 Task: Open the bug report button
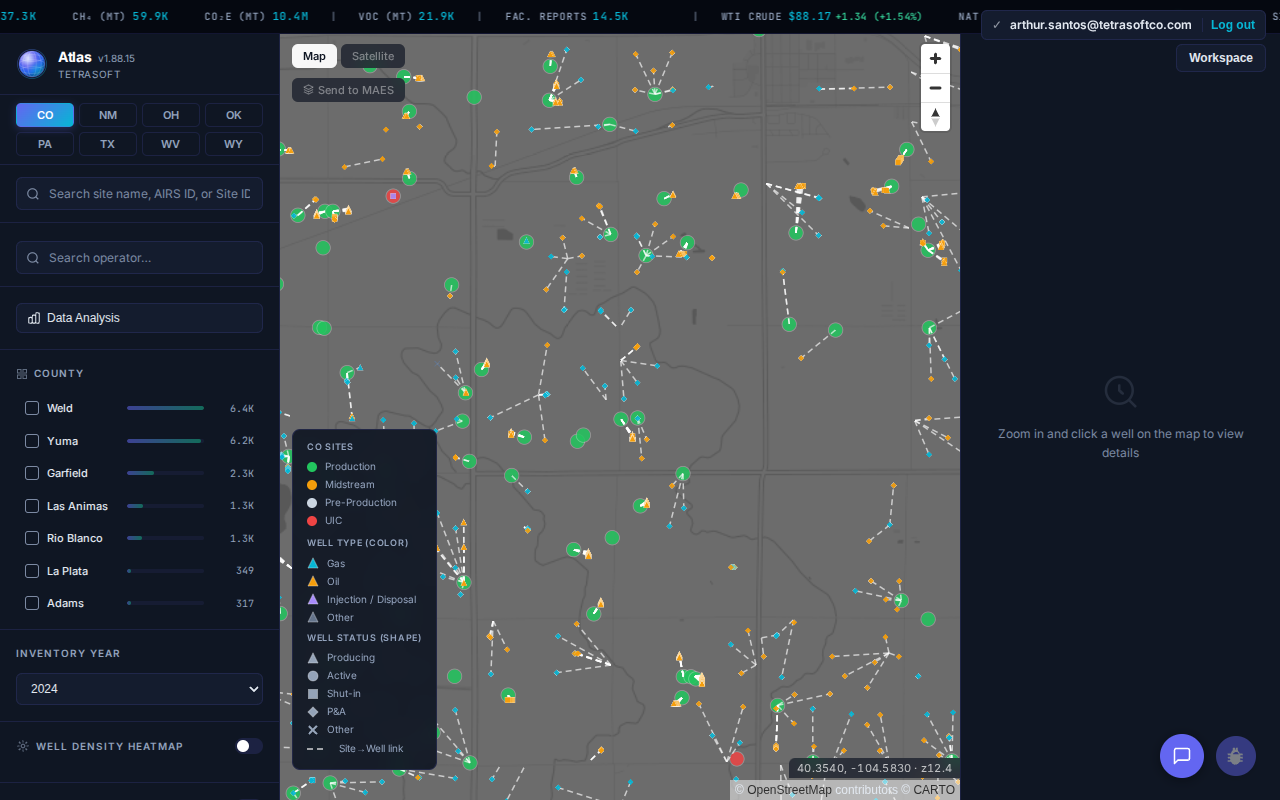(x=1236, y=756)
